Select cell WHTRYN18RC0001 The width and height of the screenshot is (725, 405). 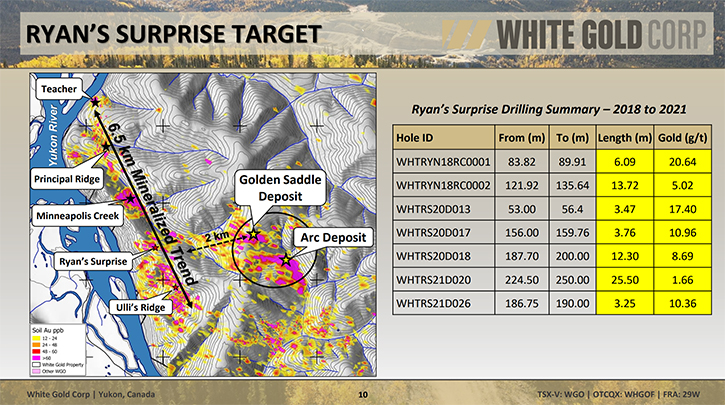pyautogui.click(x=443, y=162)
